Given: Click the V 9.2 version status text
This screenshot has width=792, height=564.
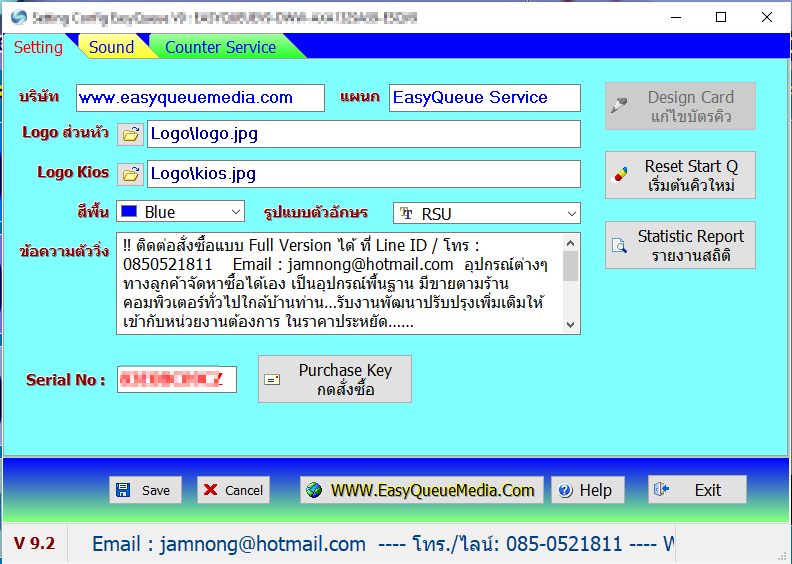Looking at the screenshot, I should 35,543.
